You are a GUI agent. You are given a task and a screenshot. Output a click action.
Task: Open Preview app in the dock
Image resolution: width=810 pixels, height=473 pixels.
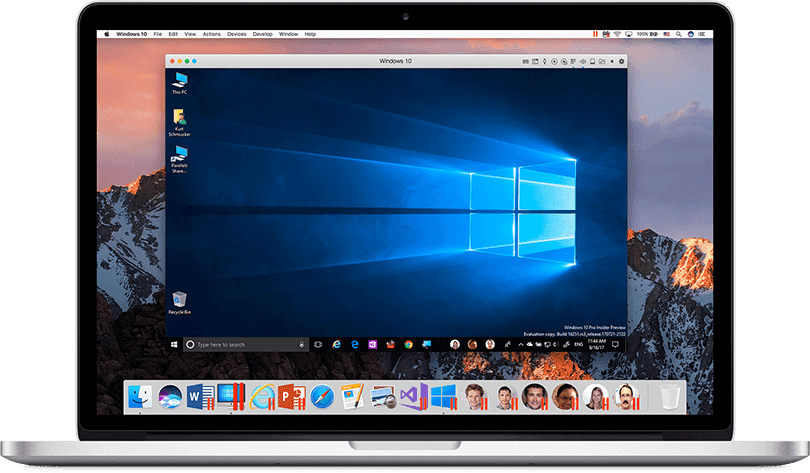coord(383,397)
